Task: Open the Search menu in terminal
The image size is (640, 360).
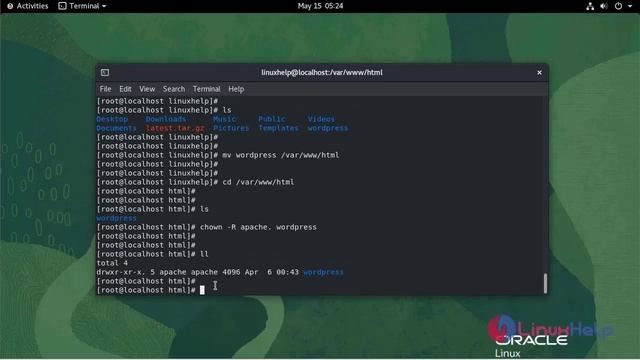Action: pos(174,89)
